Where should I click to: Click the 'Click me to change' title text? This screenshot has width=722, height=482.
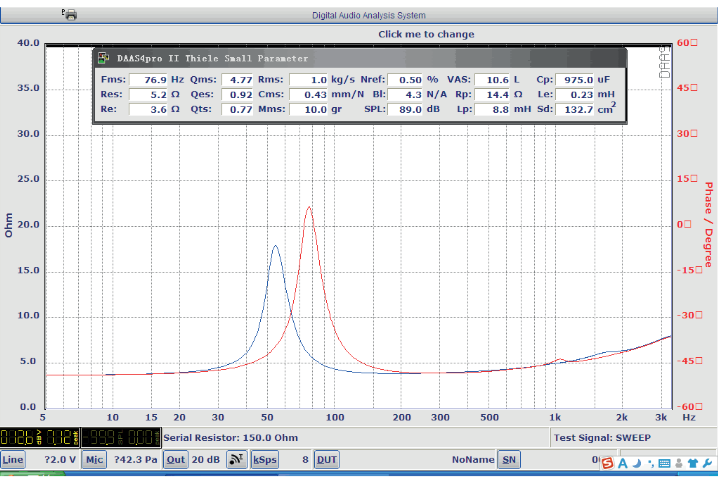[426, 34]
